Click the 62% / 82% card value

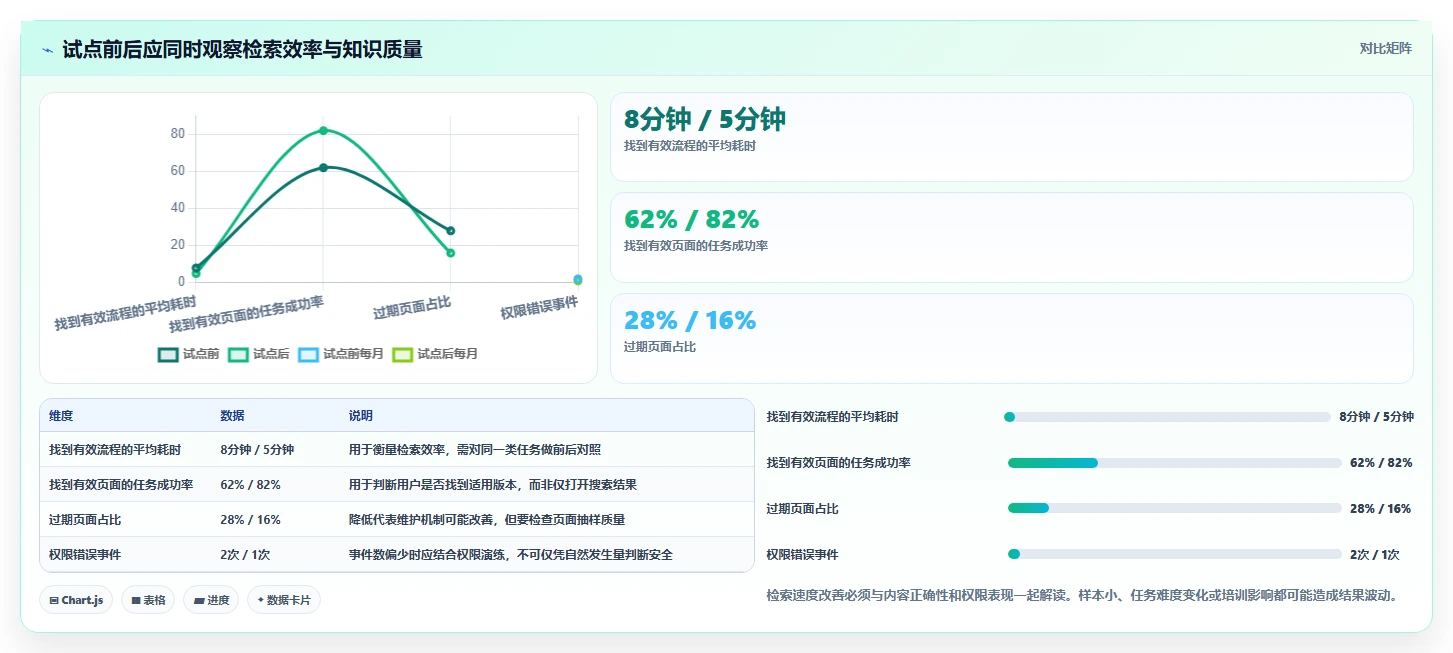coord(691,219)
